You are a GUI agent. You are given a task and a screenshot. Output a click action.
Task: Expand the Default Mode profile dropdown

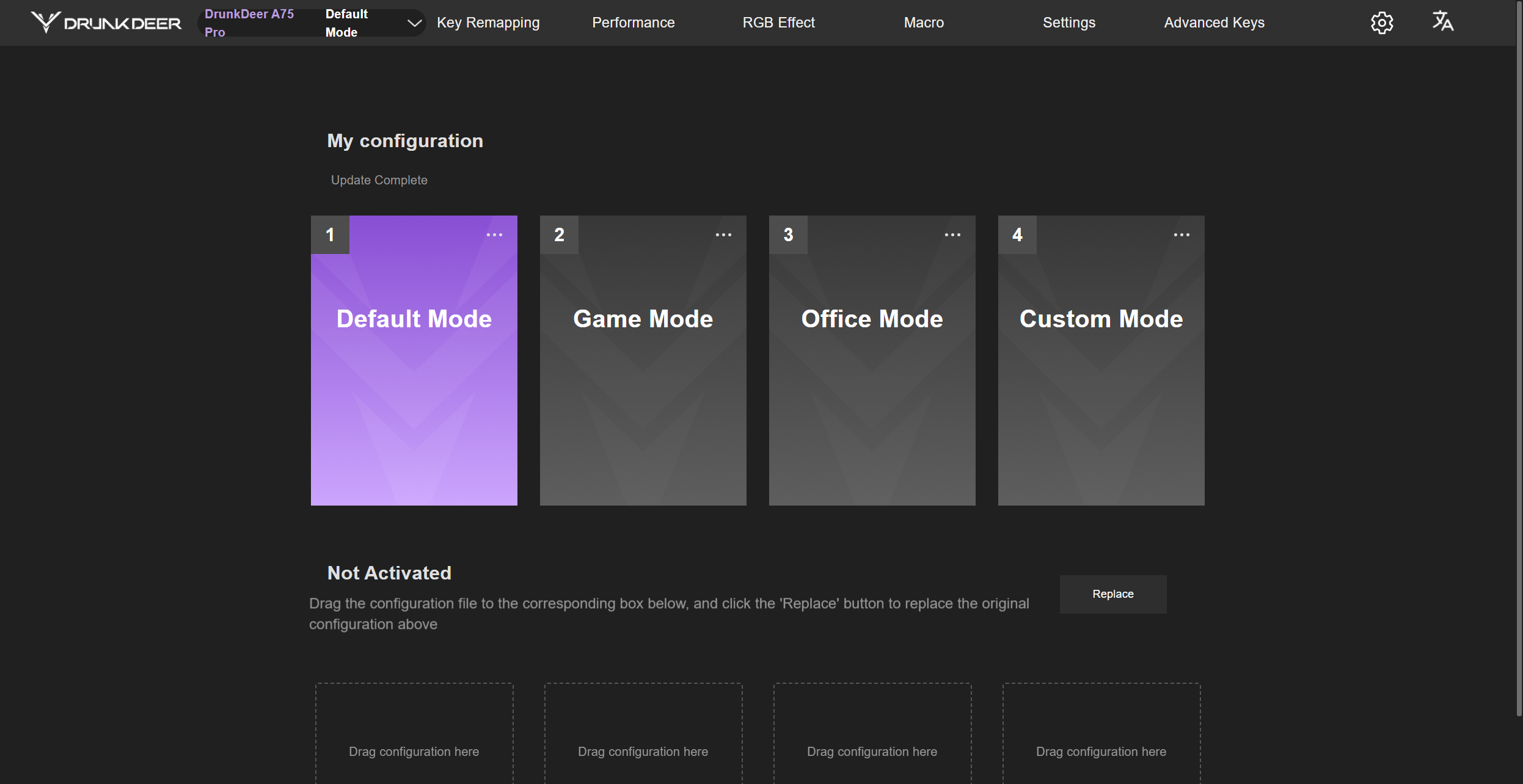[414, 23]
